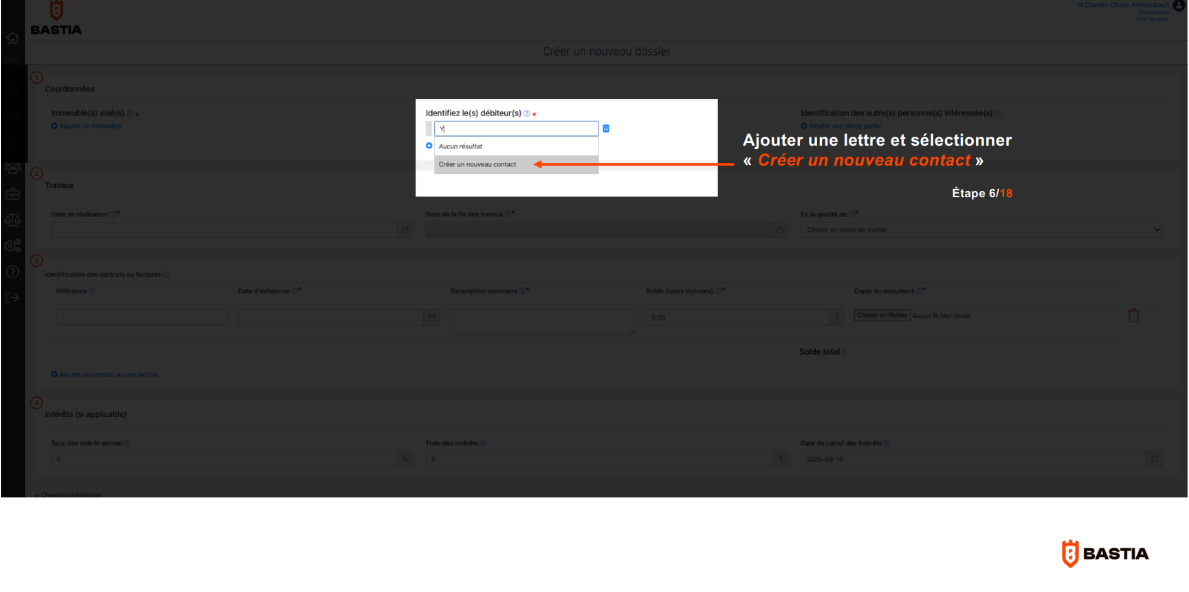Focus the Date d'échéance input
The height and width of the screenshot is (592, 1189).
pyautogui.click(x=331, y=318)
